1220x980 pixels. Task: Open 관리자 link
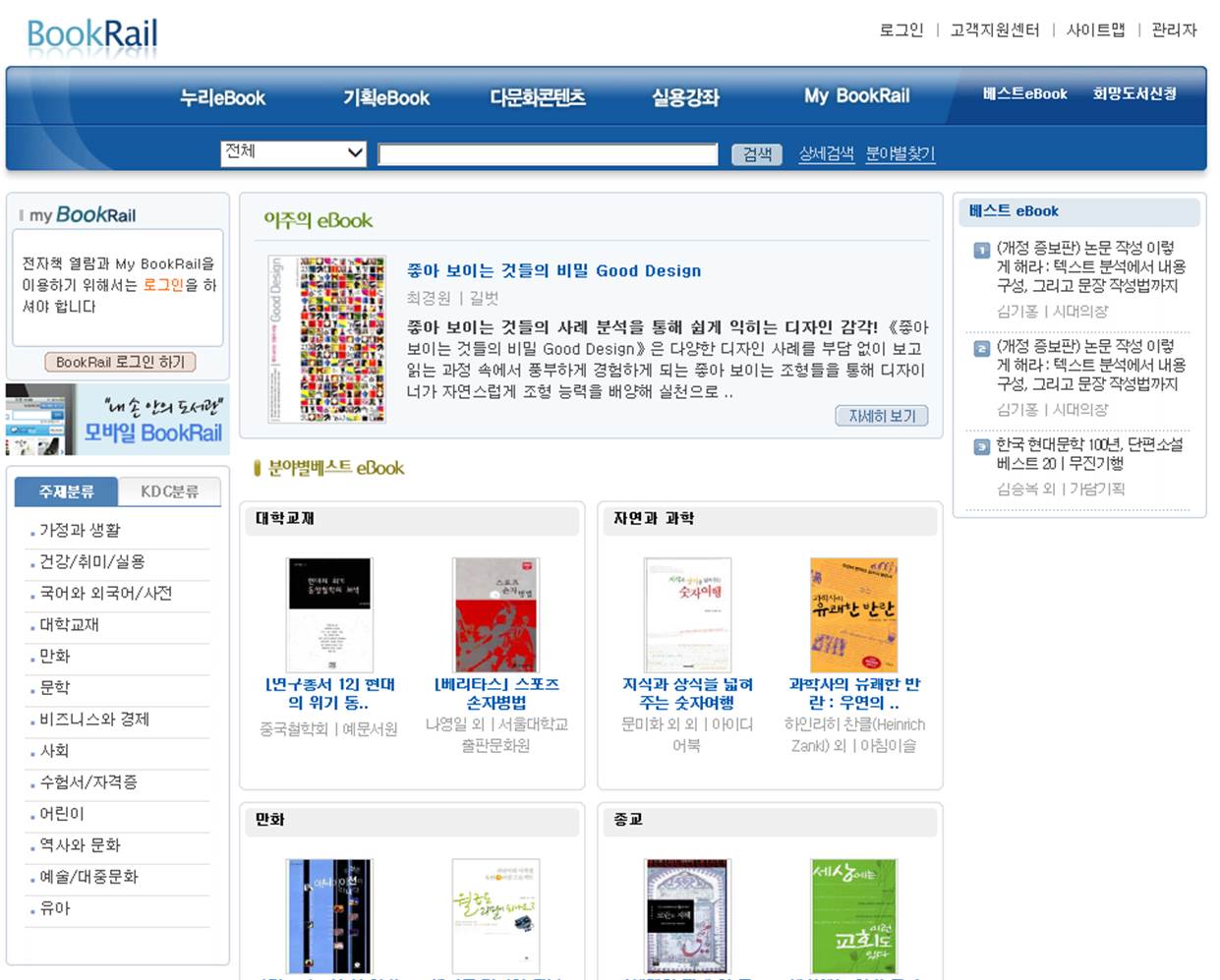click(x=1174, y=30)
